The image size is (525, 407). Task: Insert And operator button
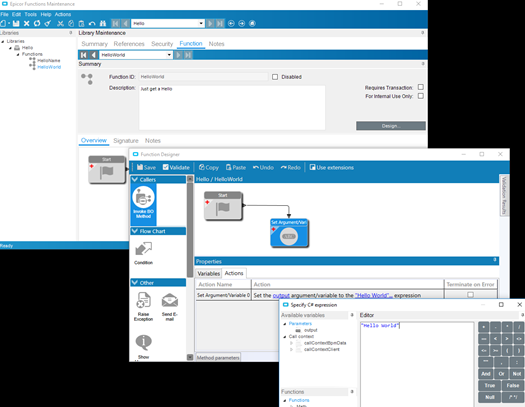click(x=486, y=374)
